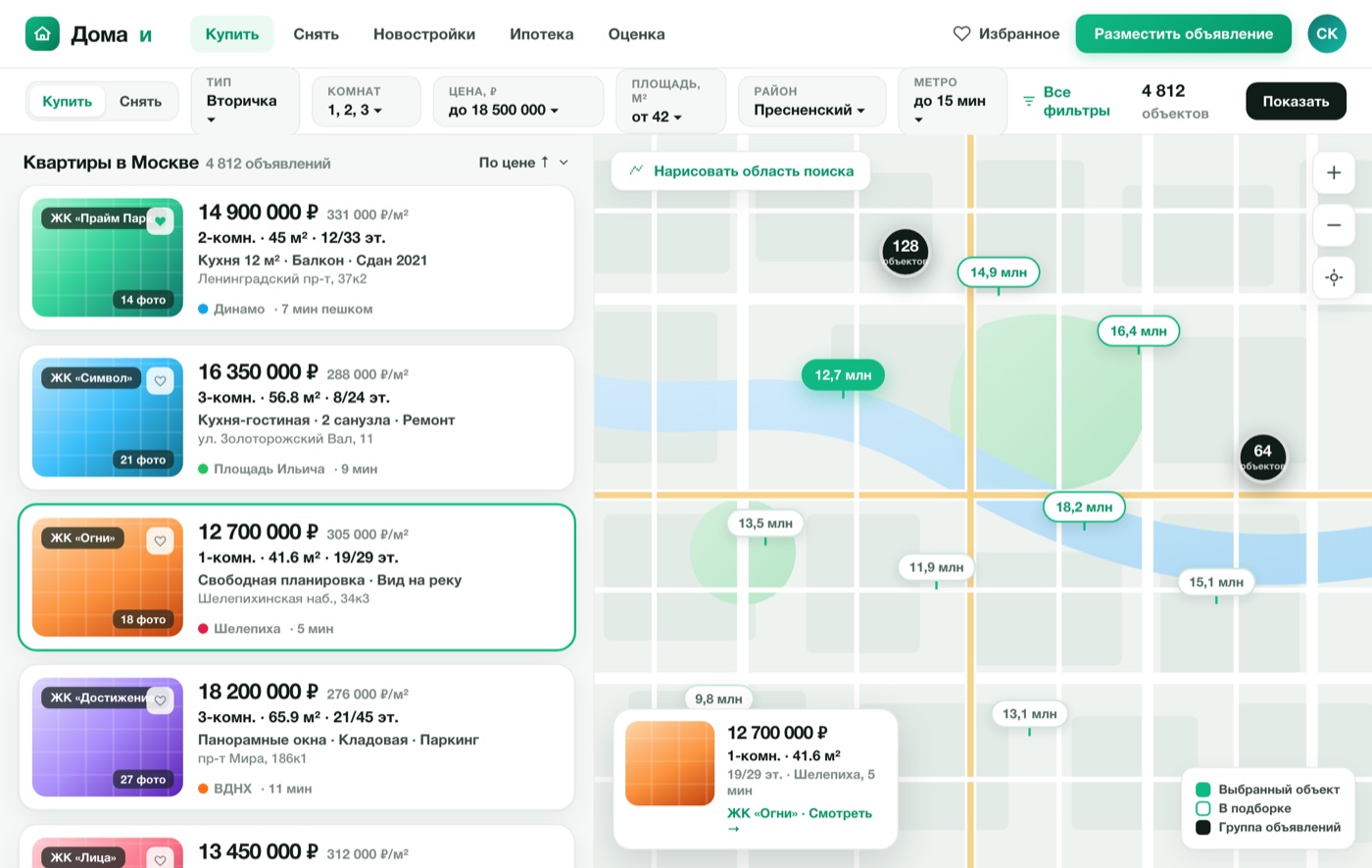Screen dimensions: 1372x868
Task: Open the ЖК «Достижение» photo thumbnail
Action: 108,737
